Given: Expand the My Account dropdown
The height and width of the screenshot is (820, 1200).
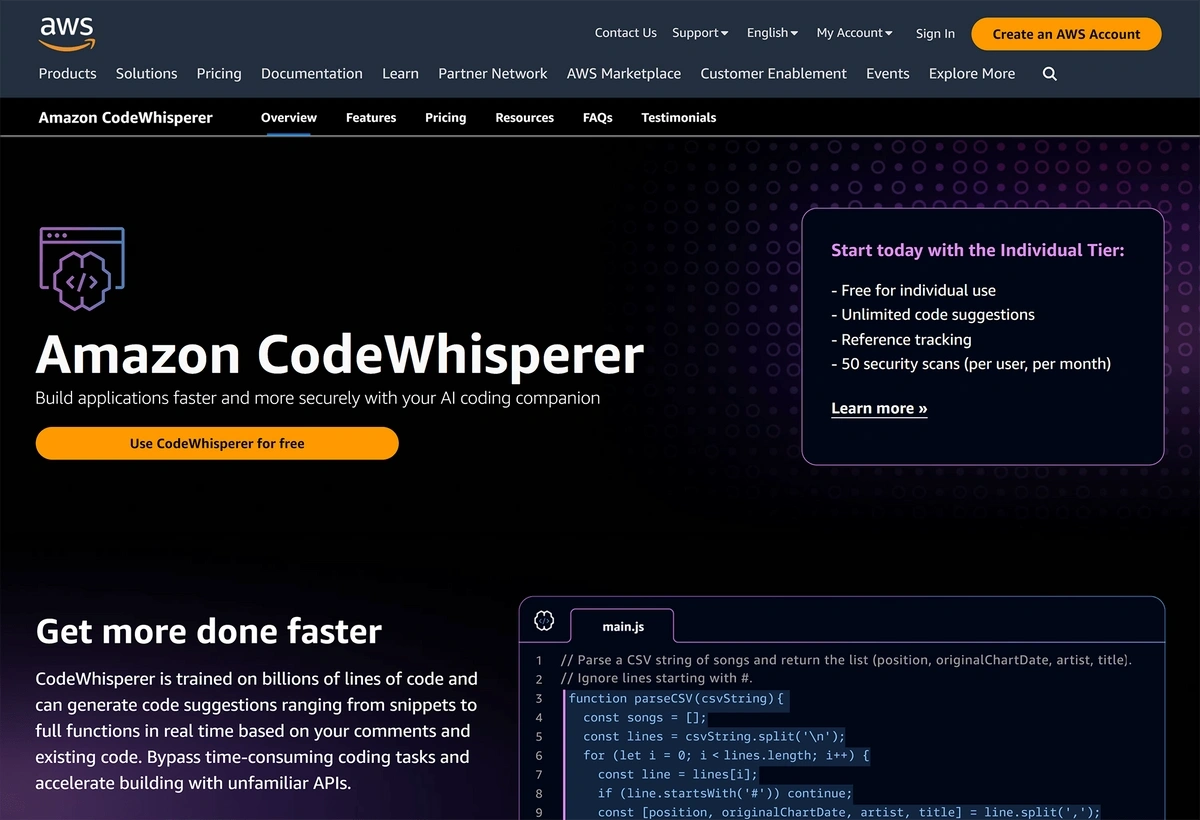Looking at the screenshot, I should coord(854,33).
